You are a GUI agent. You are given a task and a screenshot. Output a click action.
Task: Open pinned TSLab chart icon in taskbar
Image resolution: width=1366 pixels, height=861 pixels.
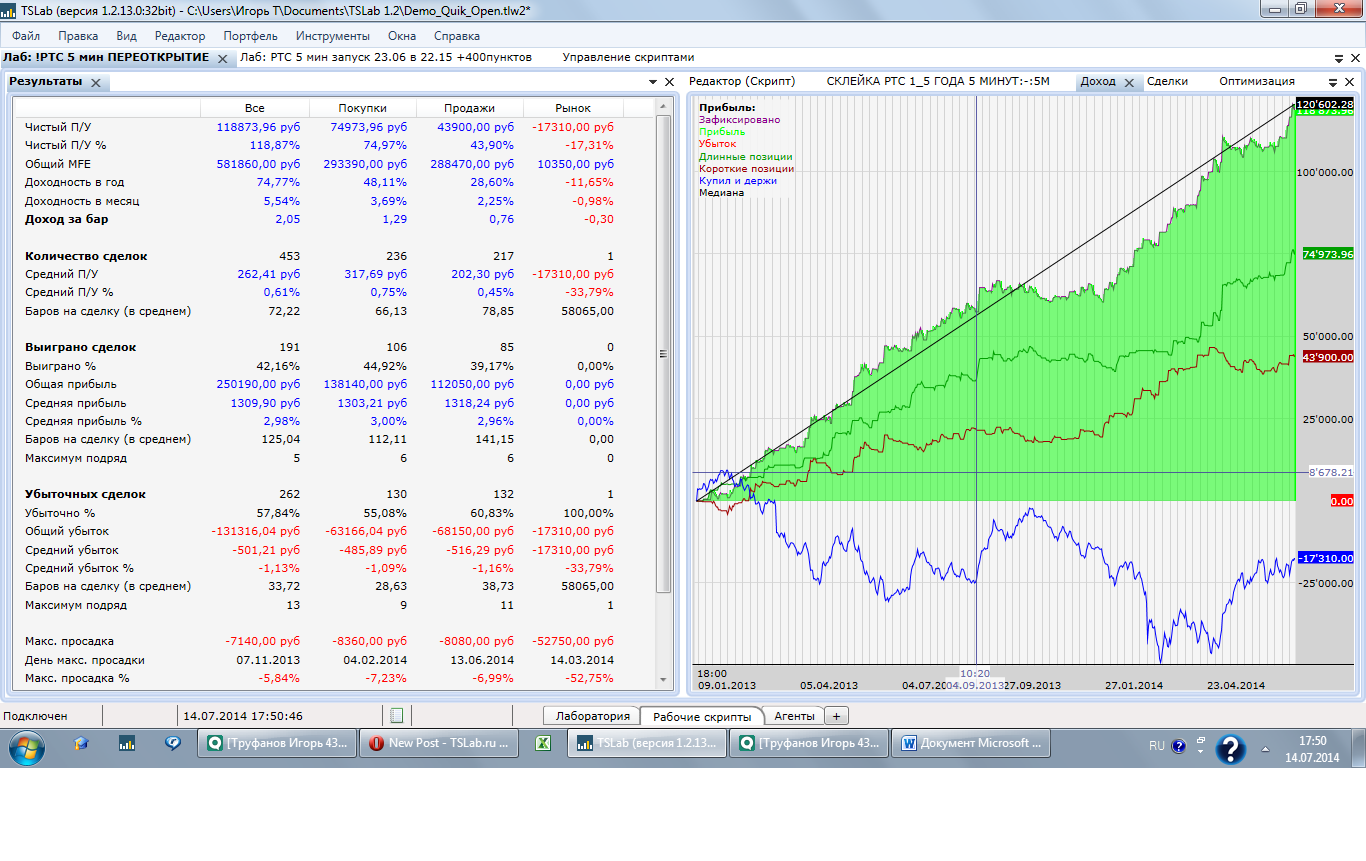[x=127, y=744]
